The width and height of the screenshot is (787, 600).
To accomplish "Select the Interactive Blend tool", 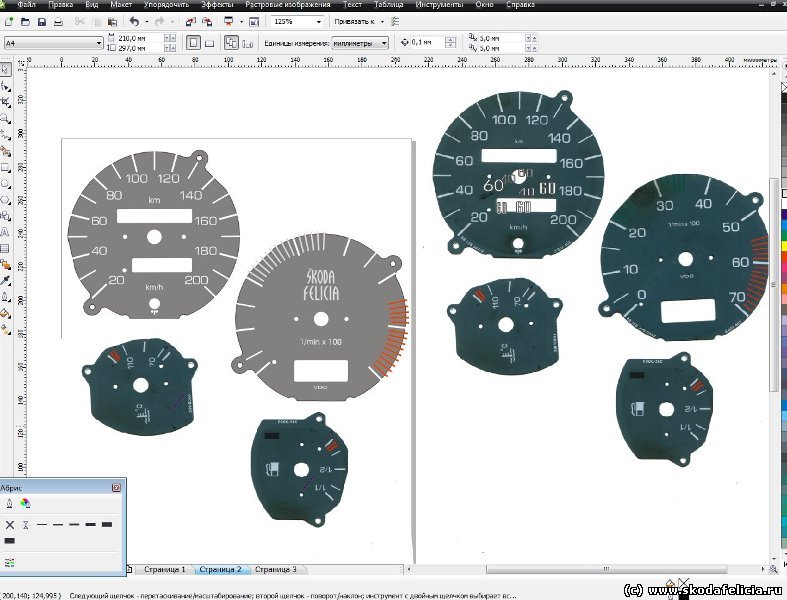I will (x=5, y=265).
